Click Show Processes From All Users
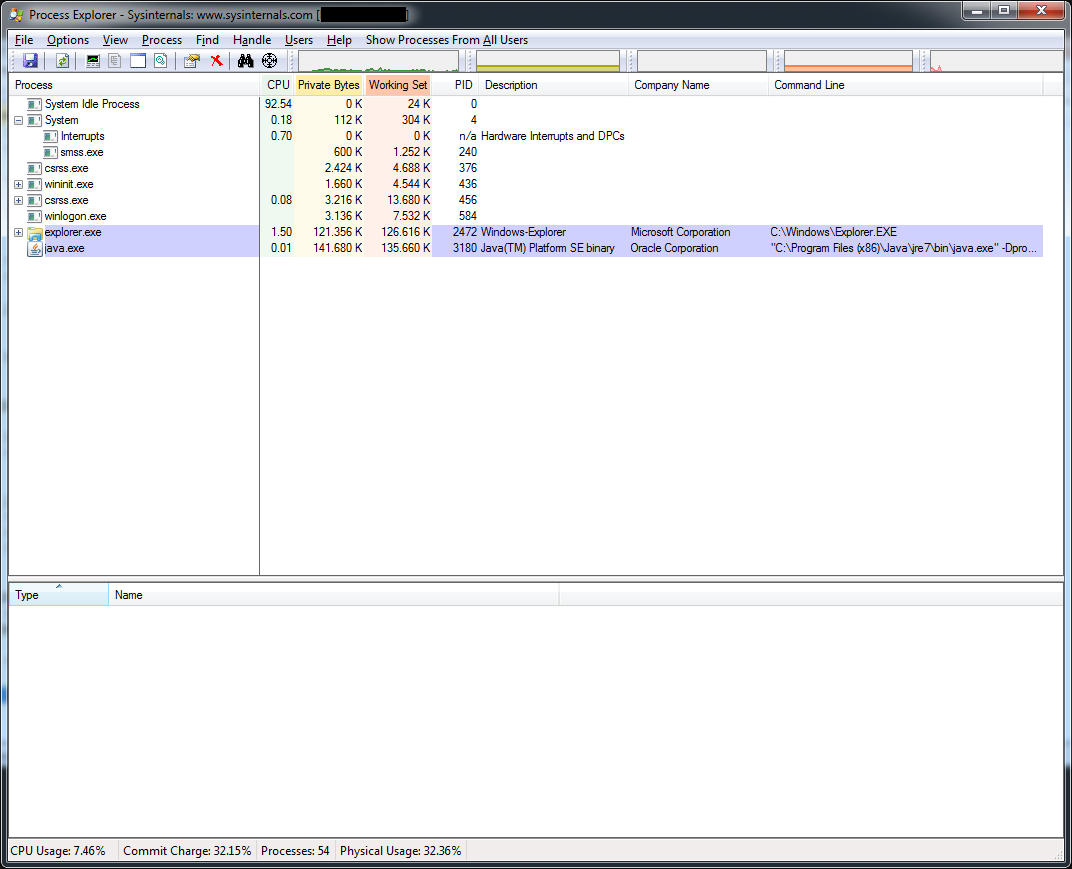The height and width of the screenshot is (869, 1072). tap(446, 40)
